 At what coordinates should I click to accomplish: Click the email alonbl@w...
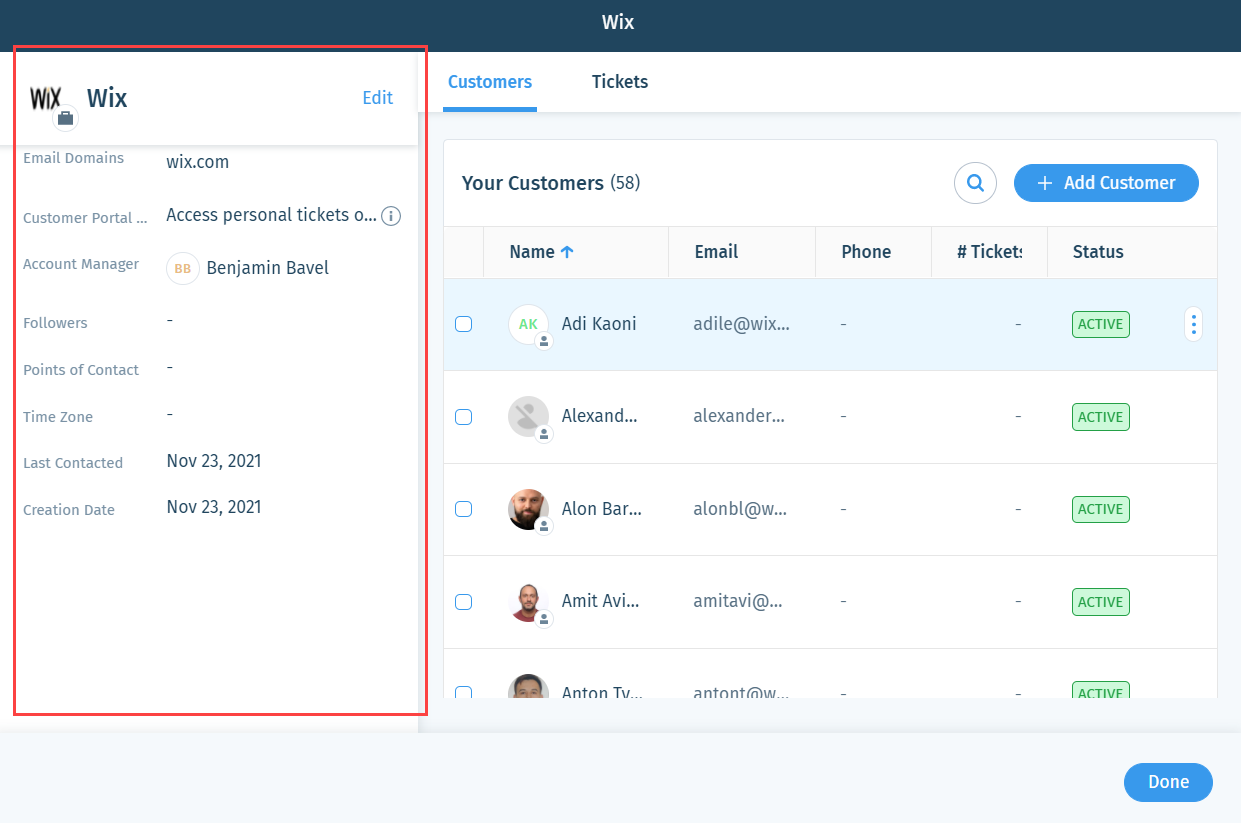point(740,509)
